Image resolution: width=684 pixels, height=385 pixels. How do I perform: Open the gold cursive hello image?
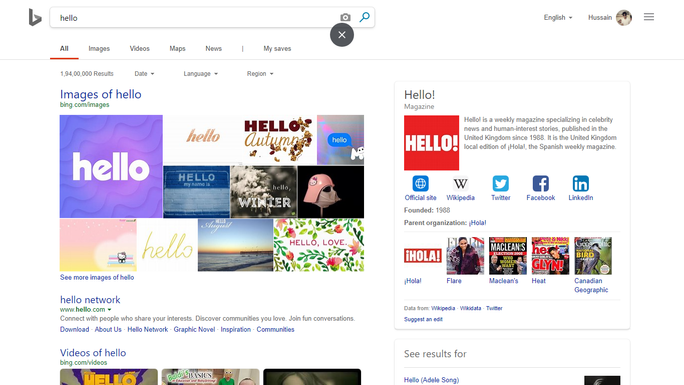(168, 245)
